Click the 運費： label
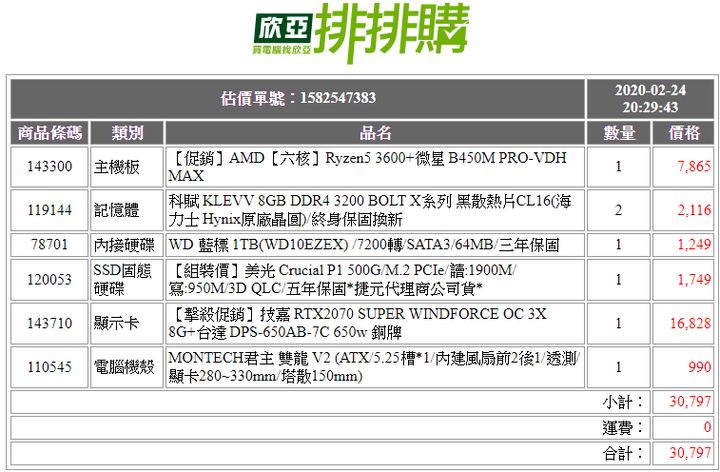The image size is (720, 472). [623, 428]
